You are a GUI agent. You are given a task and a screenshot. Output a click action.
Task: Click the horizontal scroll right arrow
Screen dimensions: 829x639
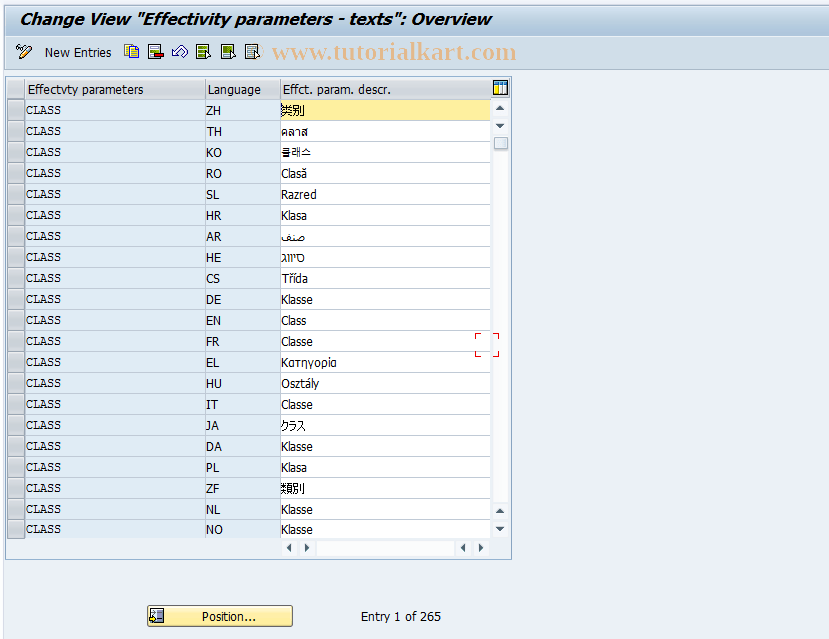[479, 548]
